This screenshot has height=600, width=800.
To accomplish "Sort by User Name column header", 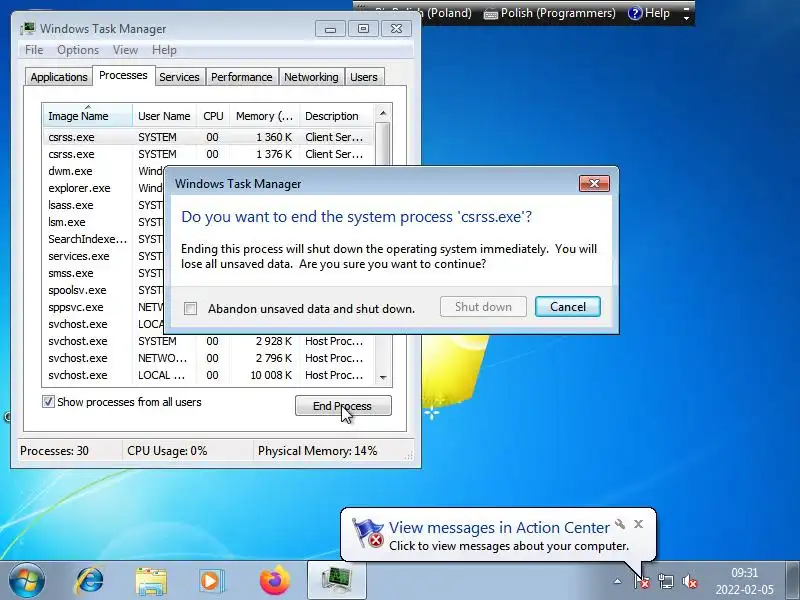I will (x=164, y=116).
